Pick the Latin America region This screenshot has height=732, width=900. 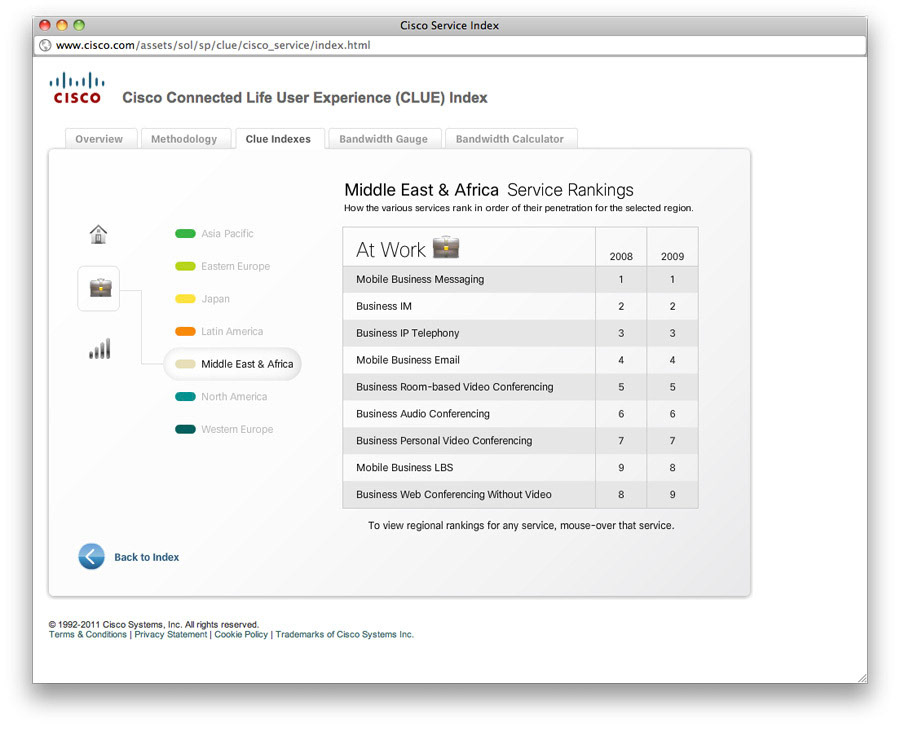click(232, 332)
